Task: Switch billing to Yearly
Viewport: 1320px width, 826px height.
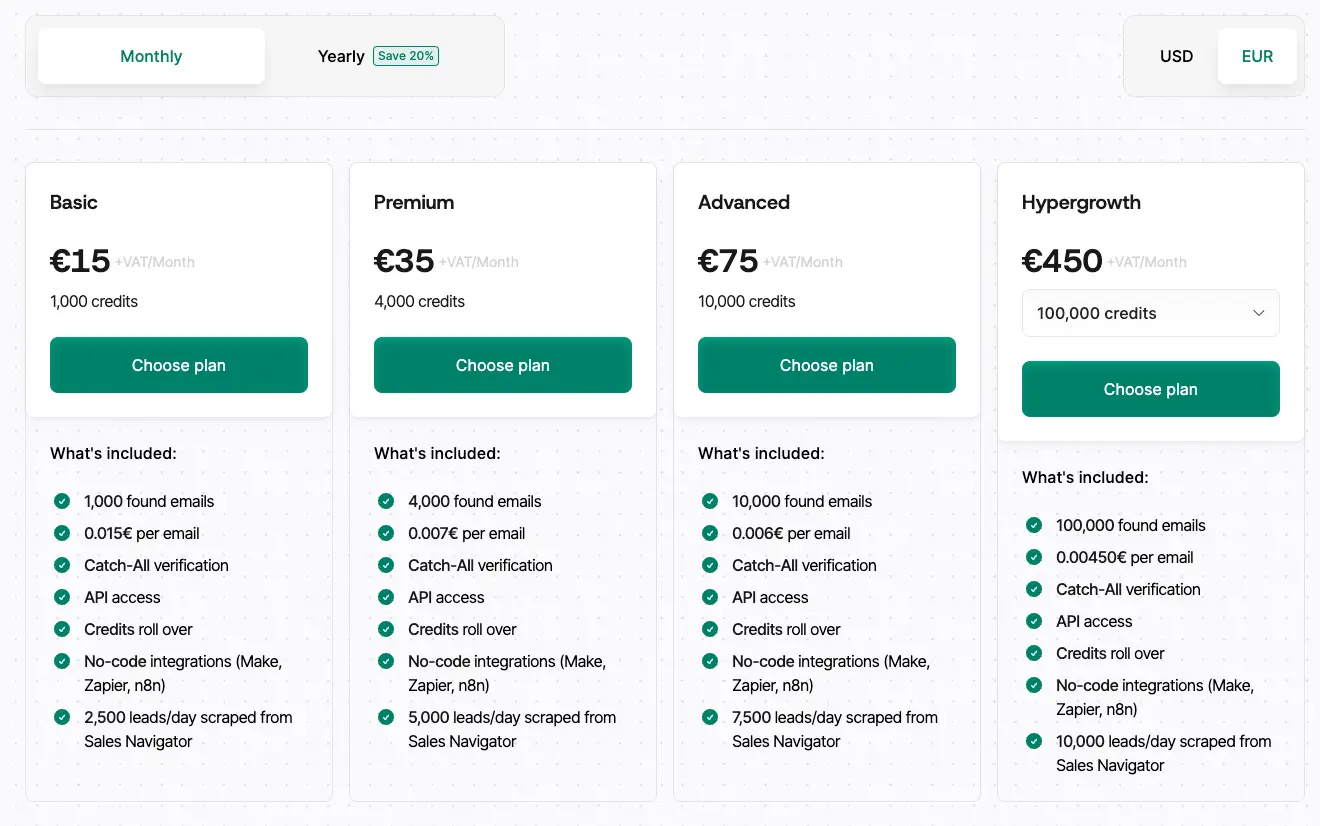Action: point(341,56)
